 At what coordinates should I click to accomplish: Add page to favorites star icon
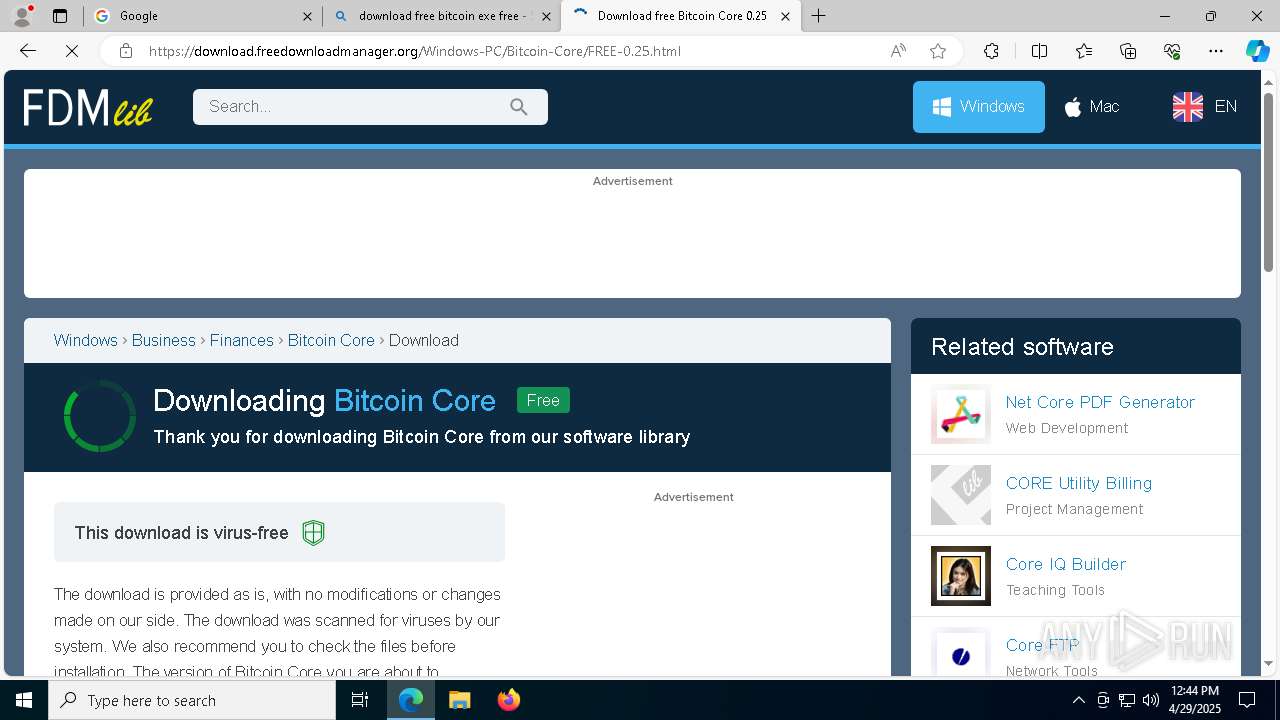[x=938, y=51]
